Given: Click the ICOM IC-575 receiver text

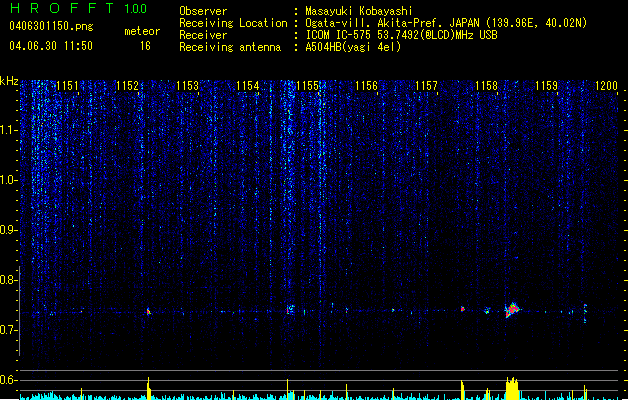Looking at the screenshot, I should coord(401,35).
